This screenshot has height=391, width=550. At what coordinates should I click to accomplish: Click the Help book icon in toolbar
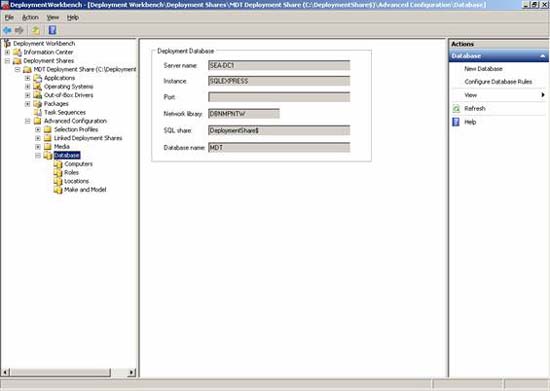click(x=52, y=31)
